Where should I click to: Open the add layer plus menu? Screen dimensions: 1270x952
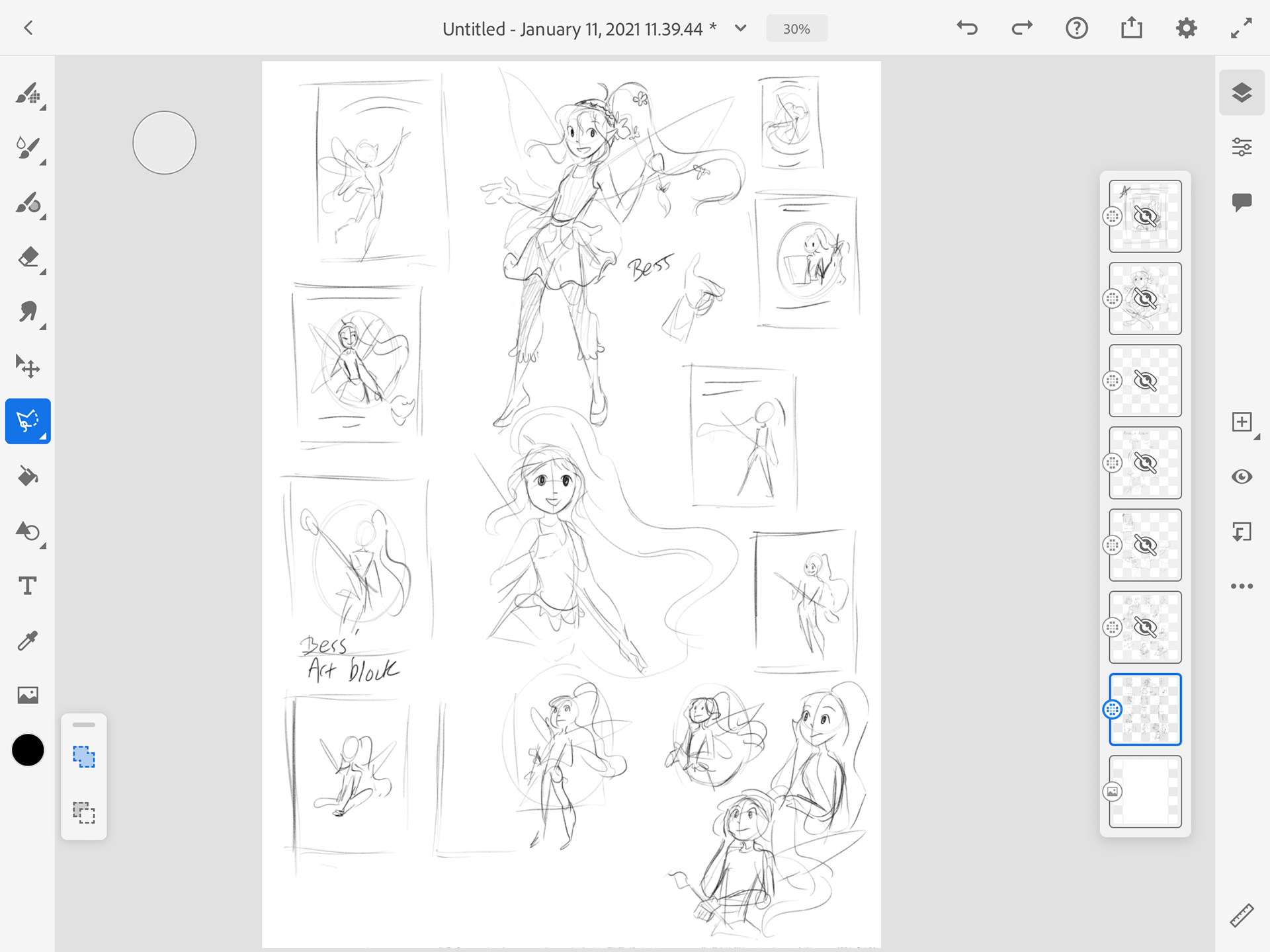[1242, 422]
